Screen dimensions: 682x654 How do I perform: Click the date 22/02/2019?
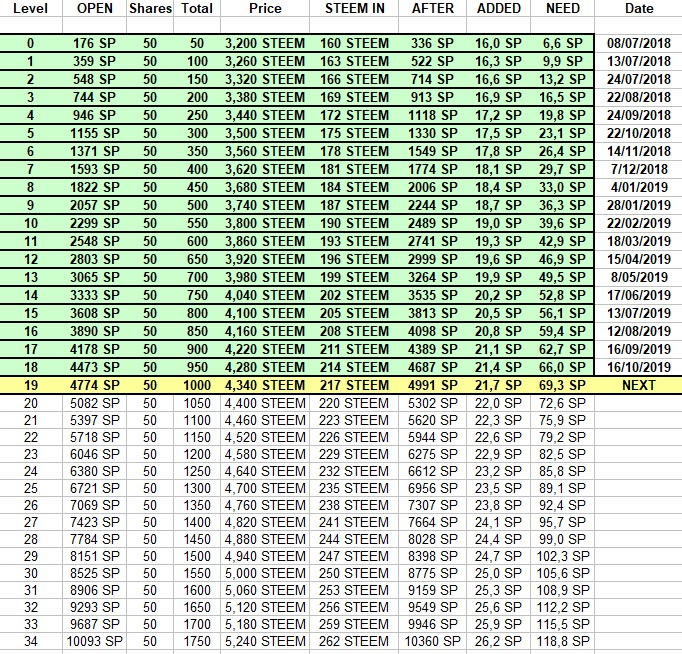pos(639,224)
